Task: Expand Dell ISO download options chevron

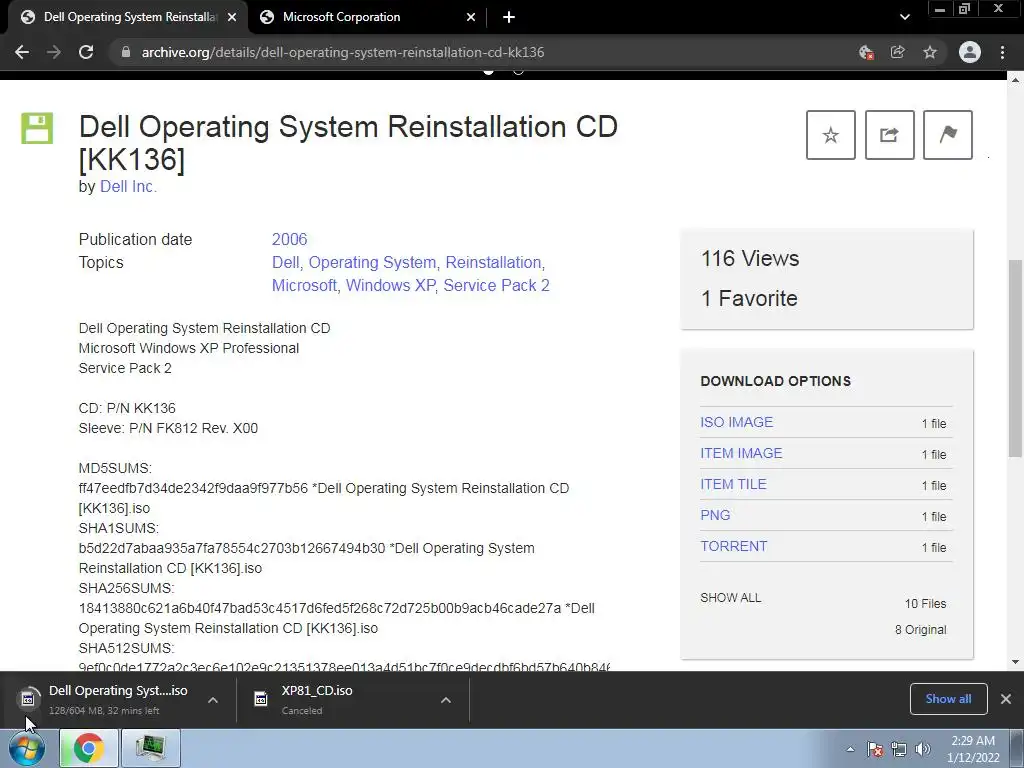Action: click(213, 700)
